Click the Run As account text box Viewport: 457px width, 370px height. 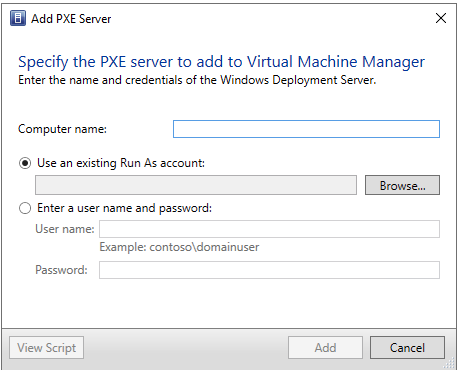tap(196, 185)
